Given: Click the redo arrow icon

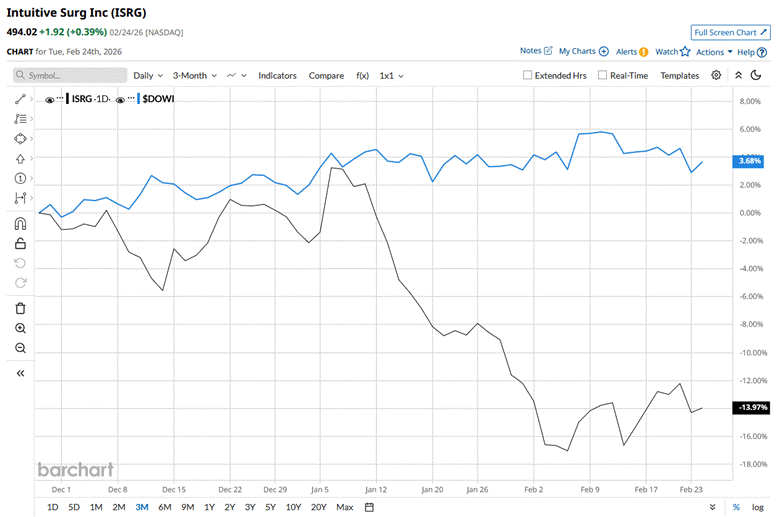Looking at the screenshot, I should 20,283.
